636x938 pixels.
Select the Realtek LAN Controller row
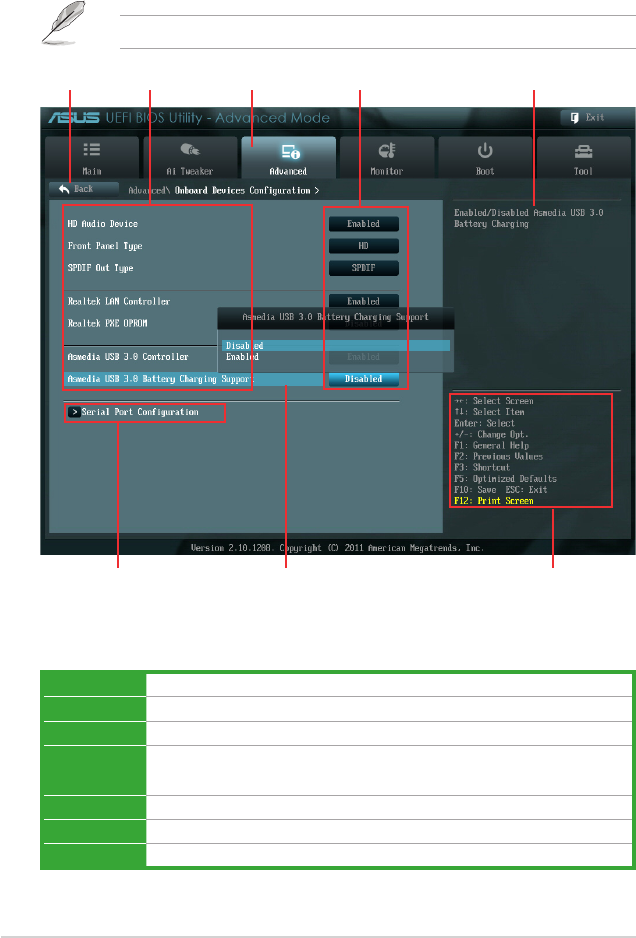click(118, 302)
